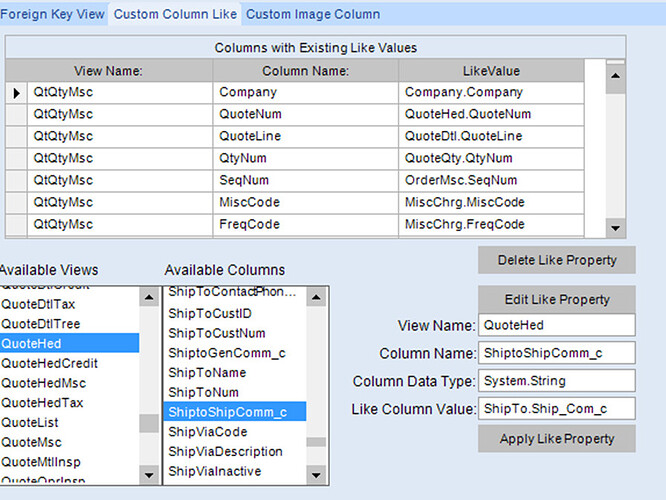Sort by the Column Name header
The width and height of the screenshot is (666, 500).
(x=305, y=71)
